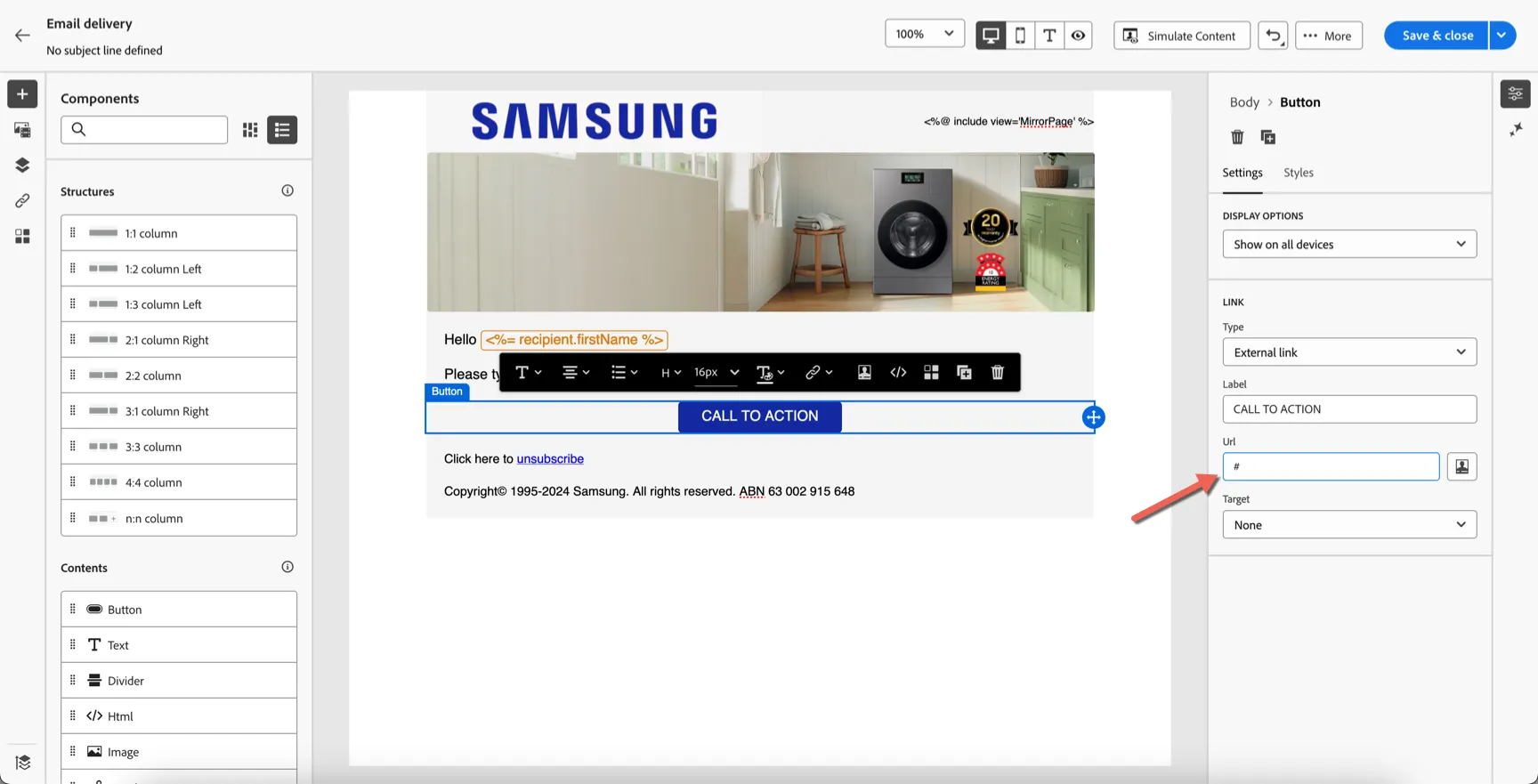Duplicate the element from floating toolbar
Viewport: 1538px width, 784px height.
pos(964,373)
